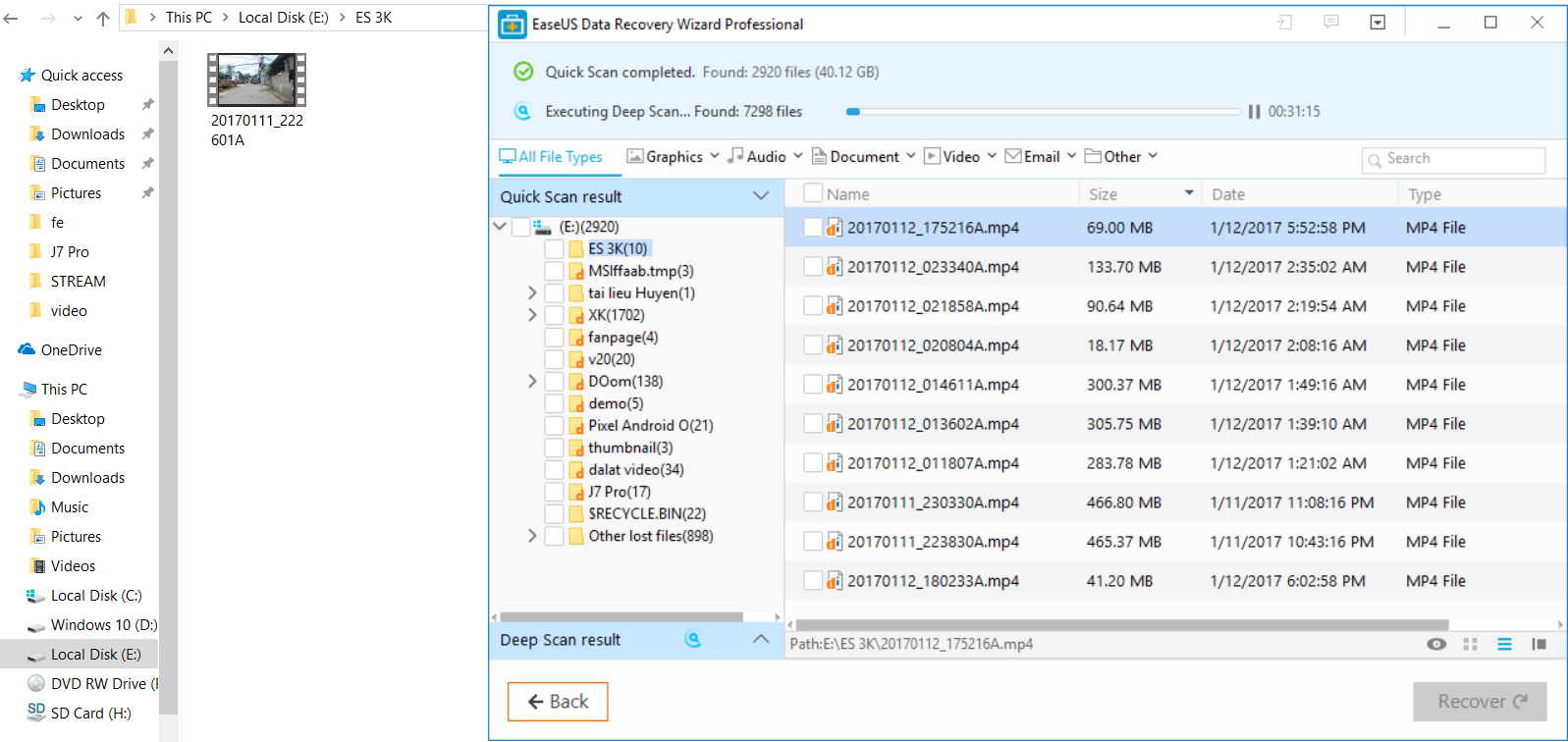Switch to thumbnail grid view
Screen dimensions: 1568x742
[1470, 644]
